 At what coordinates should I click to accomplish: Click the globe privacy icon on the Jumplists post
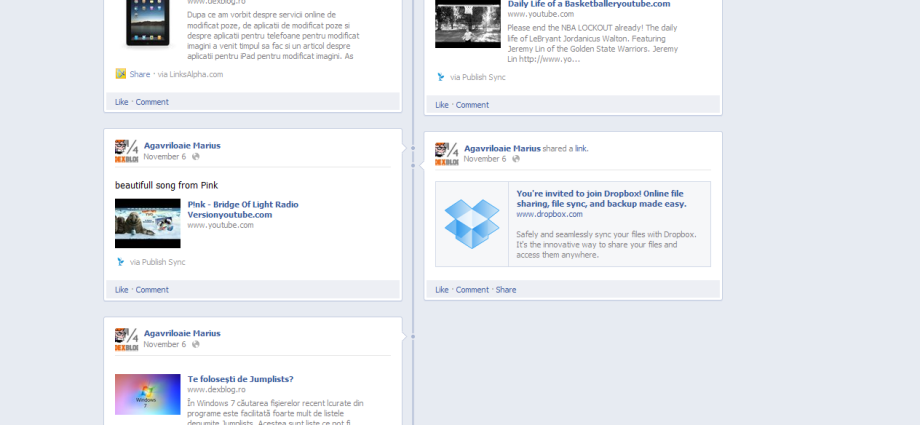[x=196, y=345]
